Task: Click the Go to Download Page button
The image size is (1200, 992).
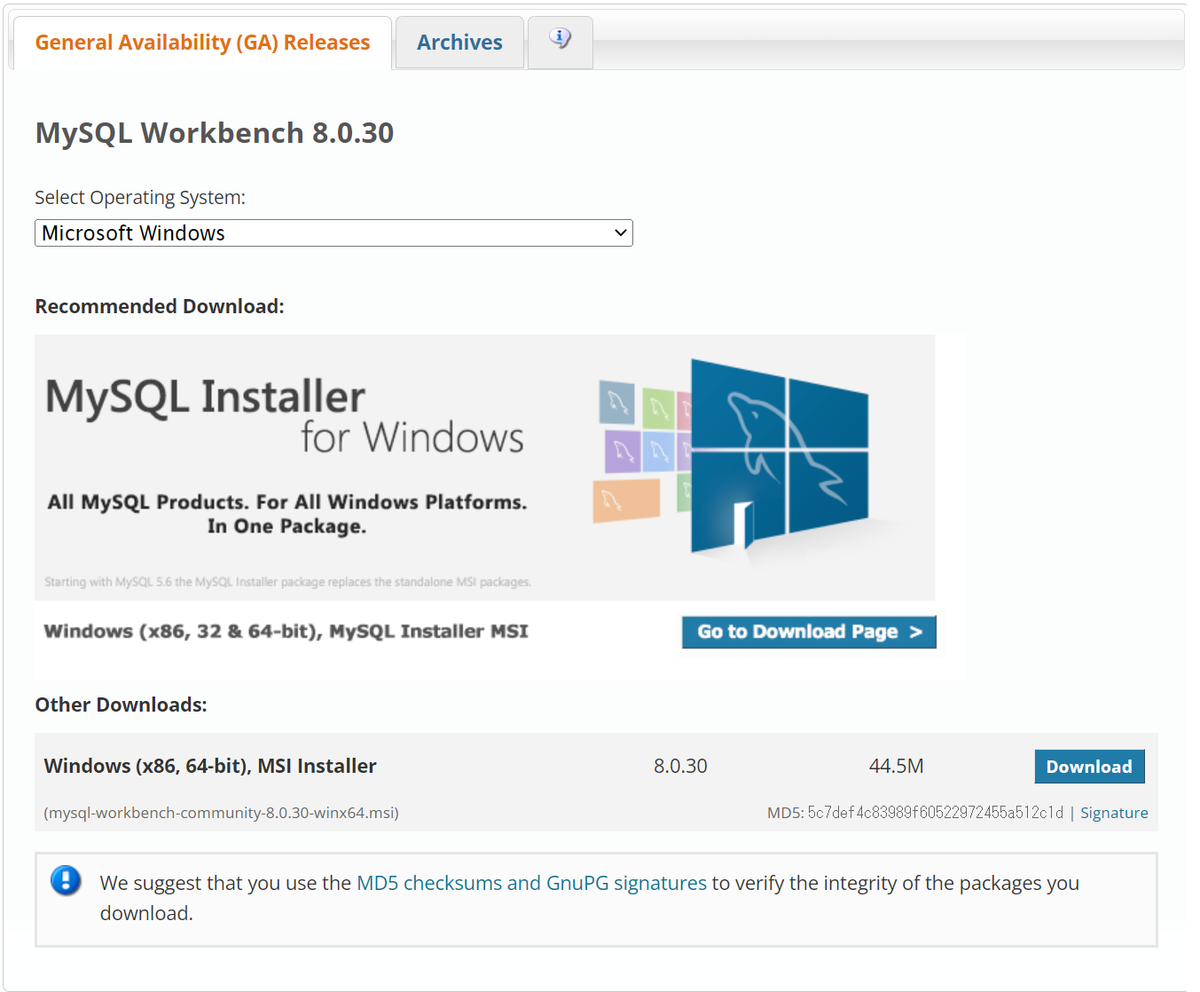Action: click(x=809, y=632)
